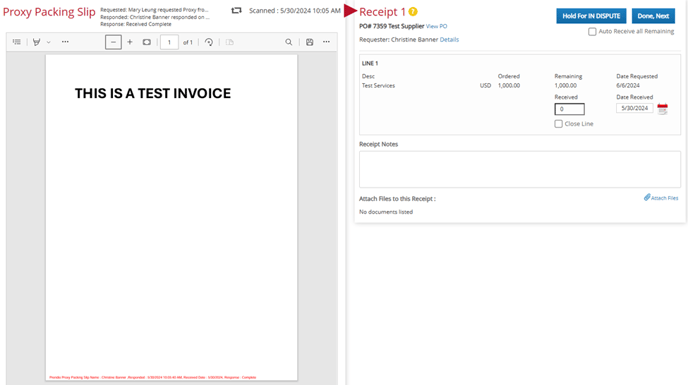This screenshot has width=688, height=385.
Task: Expand the highlight tool dropdown arrow
Action: (x=49, y=43)
